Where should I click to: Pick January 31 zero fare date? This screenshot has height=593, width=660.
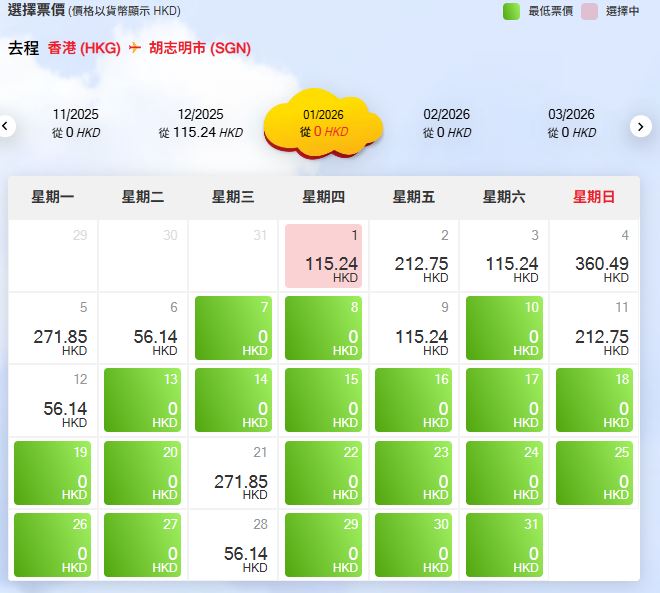tap(504, 545)
